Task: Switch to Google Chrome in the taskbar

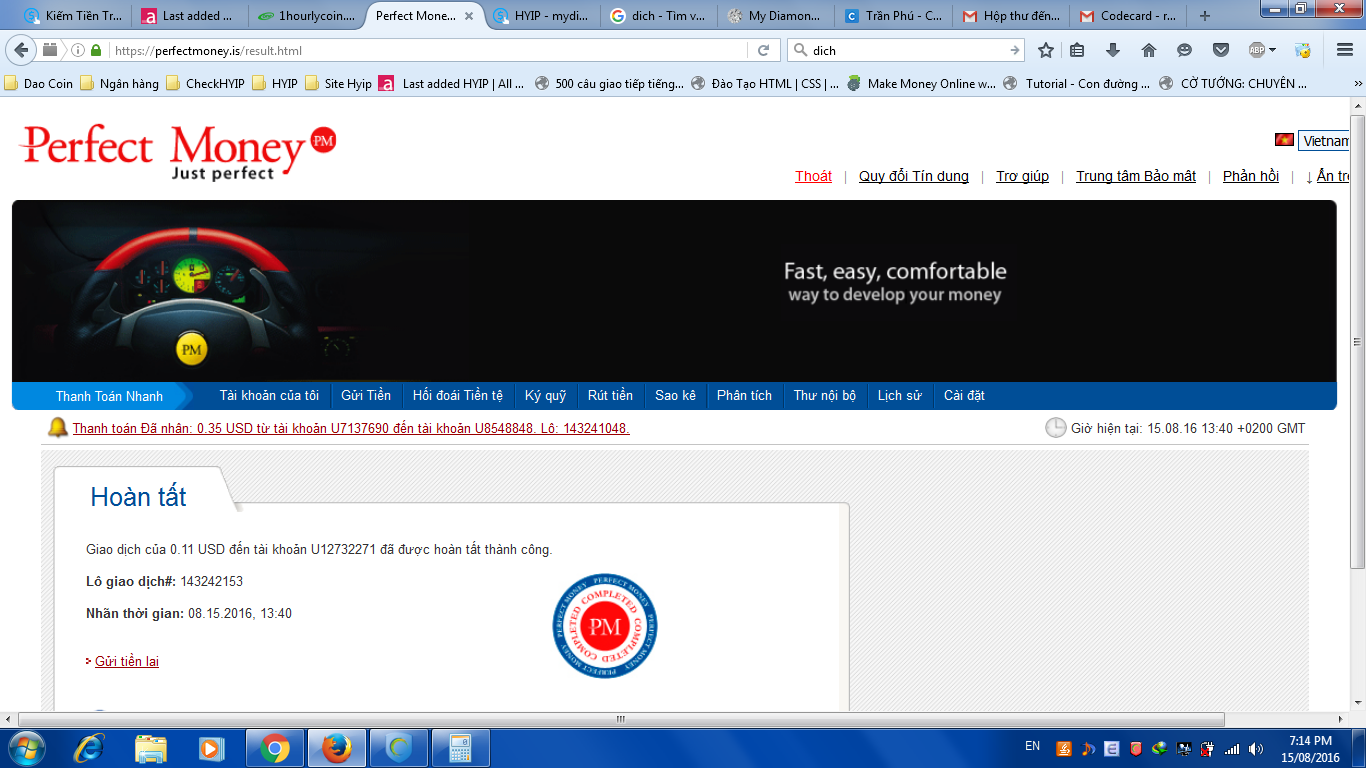Action: [x=274, y=748]
